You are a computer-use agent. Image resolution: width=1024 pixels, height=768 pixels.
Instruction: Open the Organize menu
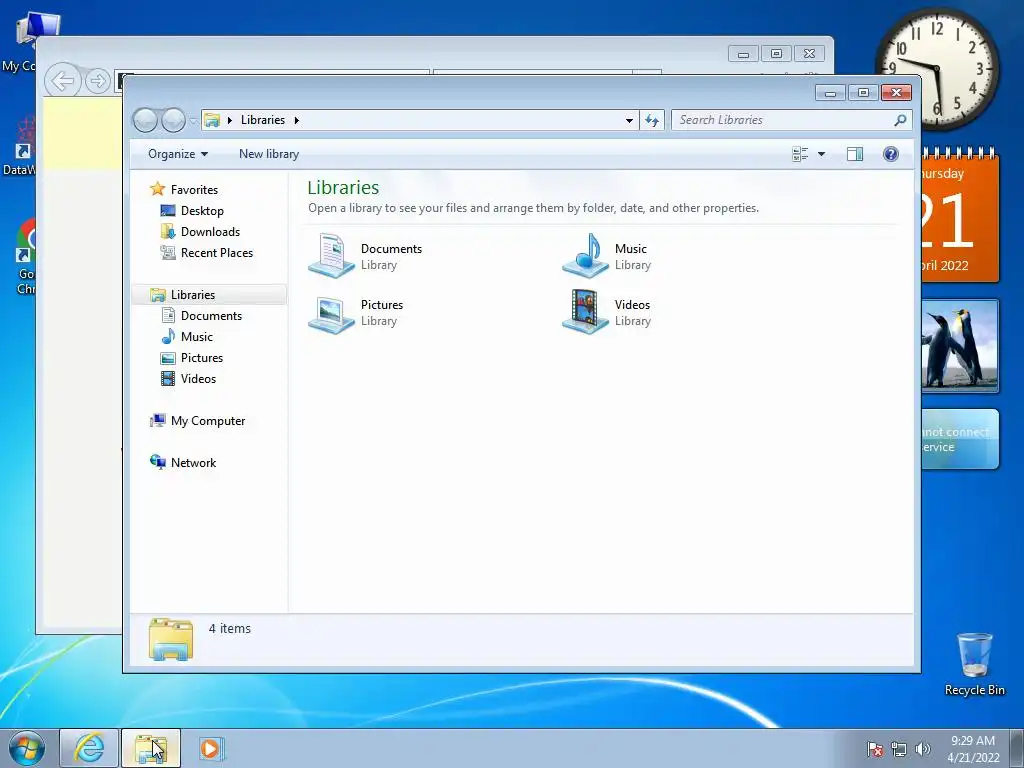coord(178,154)
